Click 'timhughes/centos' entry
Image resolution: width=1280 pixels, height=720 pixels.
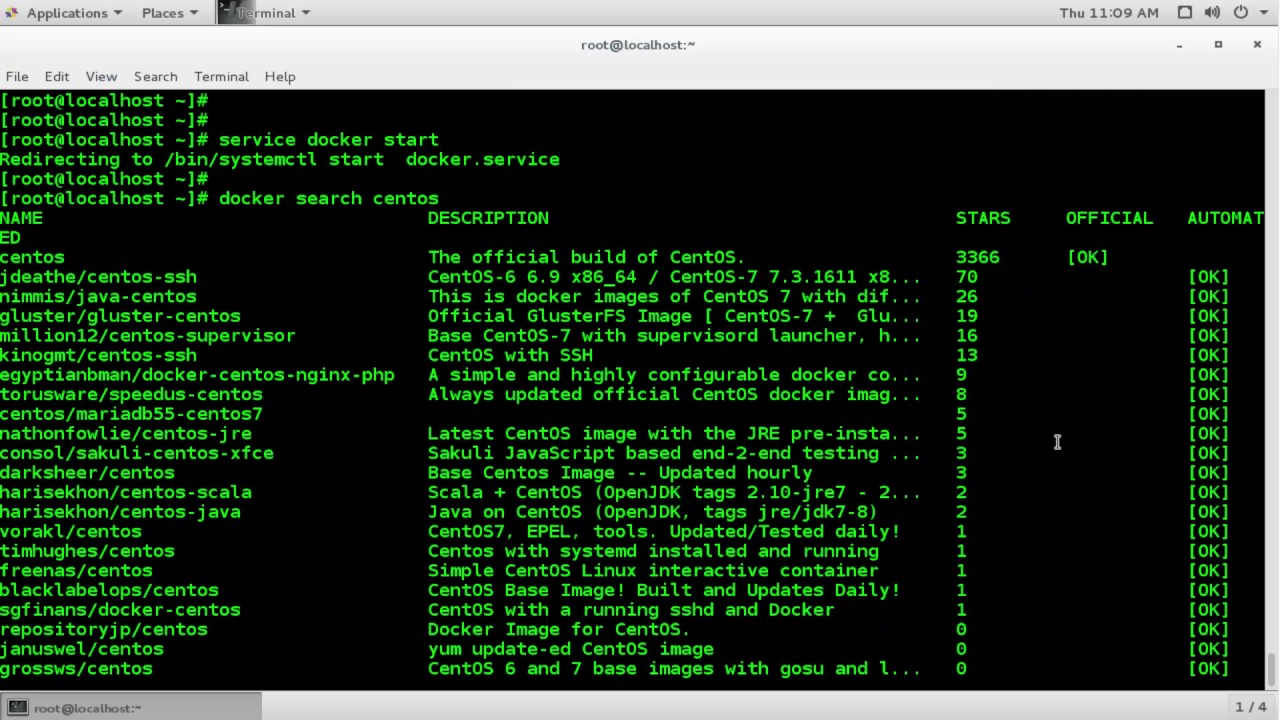pos(87,551)
